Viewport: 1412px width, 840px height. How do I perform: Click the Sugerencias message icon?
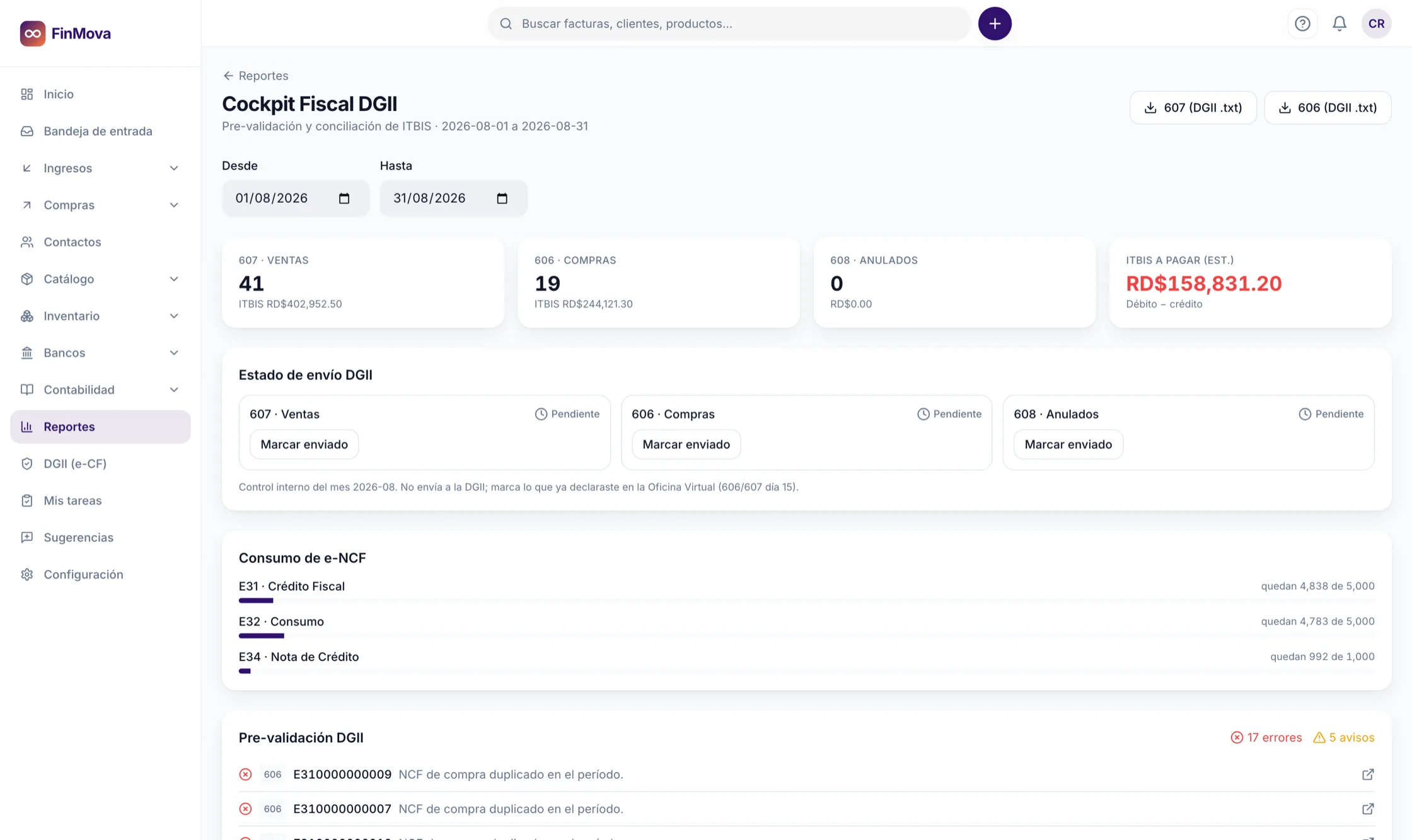26,538
